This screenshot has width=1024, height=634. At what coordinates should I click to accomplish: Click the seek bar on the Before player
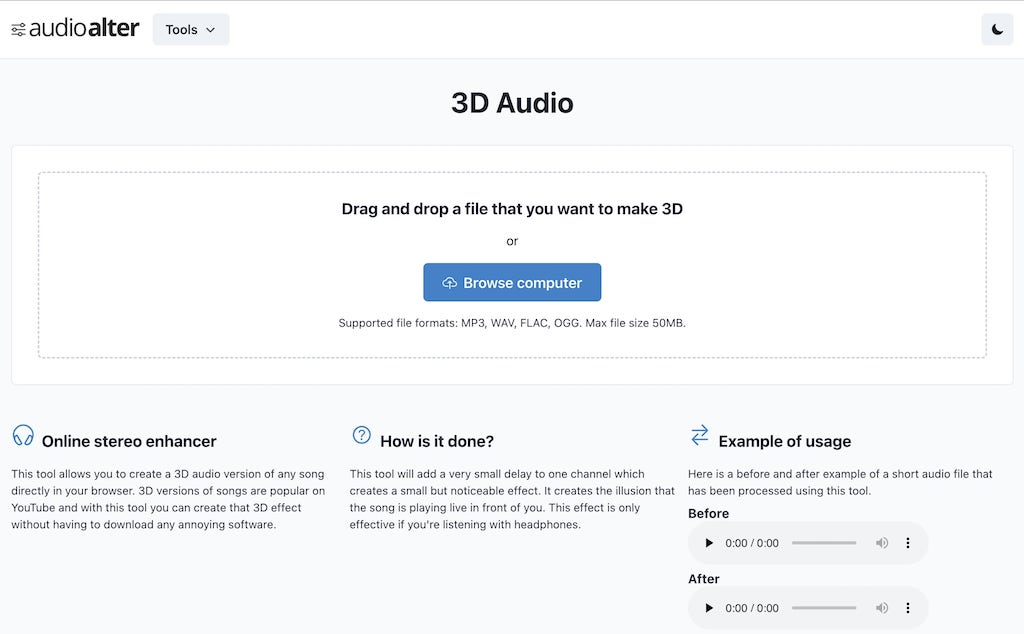coord(824,542)
